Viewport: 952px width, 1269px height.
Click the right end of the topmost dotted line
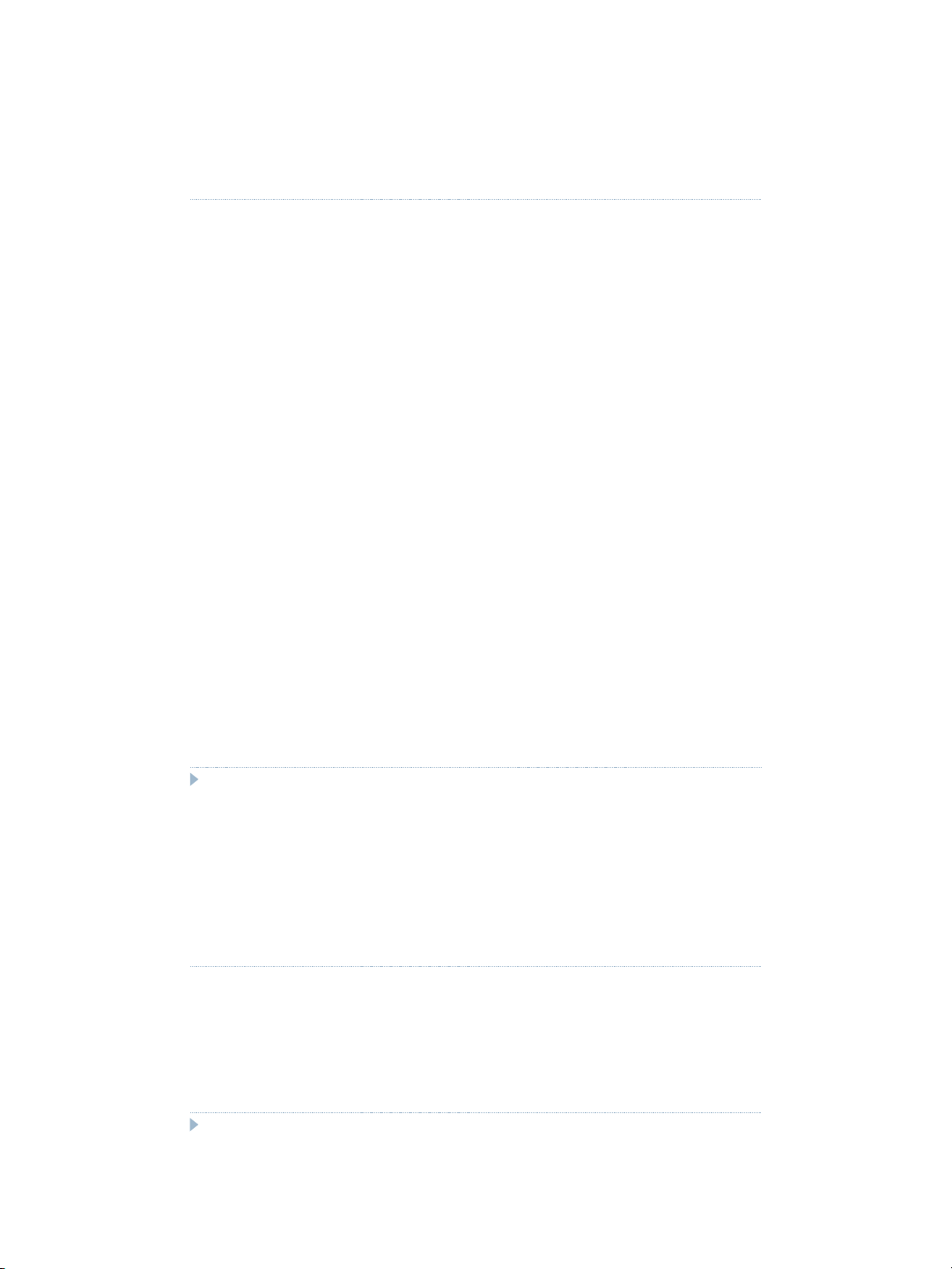[x=759, y=200]
